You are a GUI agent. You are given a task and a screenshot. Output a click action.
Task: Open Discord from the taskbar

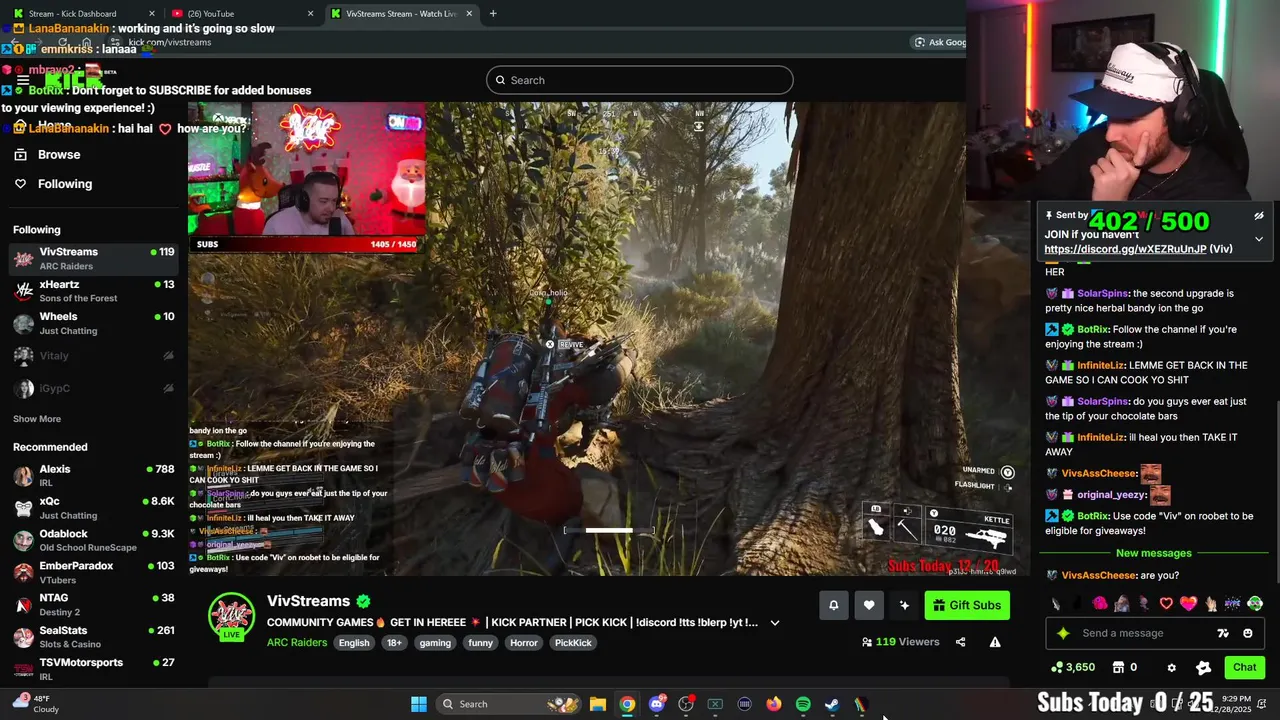(x=656, y=704)
